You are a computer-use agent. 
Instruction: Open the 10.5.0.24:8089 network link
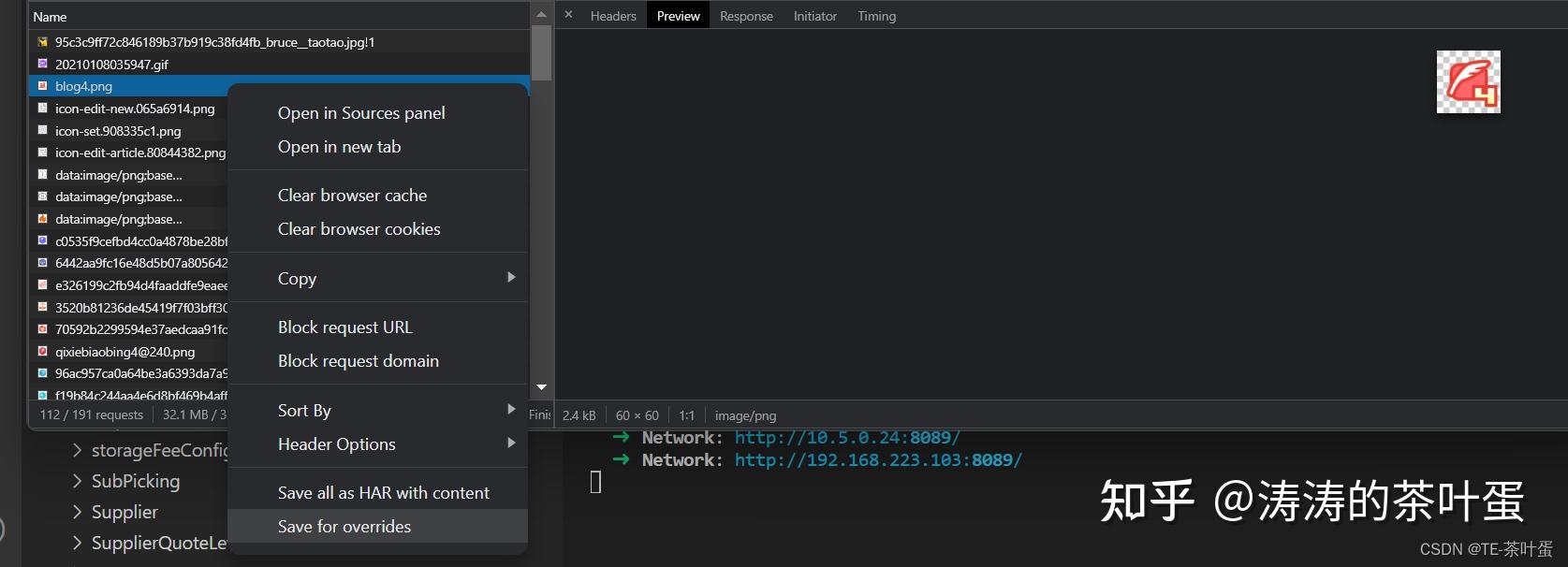coord(847,438)
